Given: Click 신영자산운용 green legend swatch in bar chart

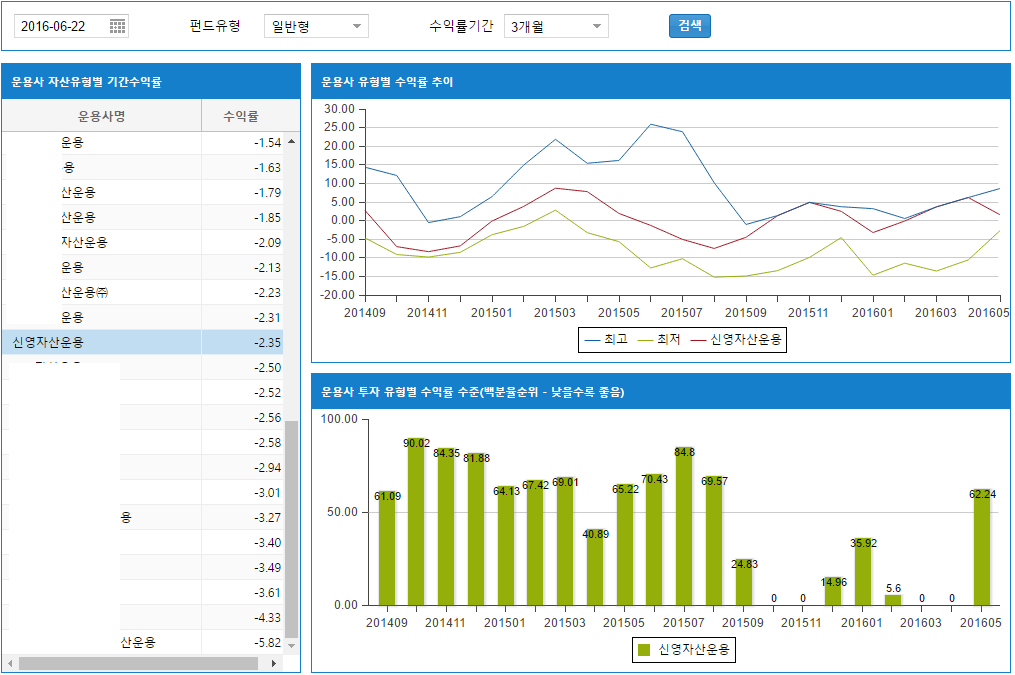Looking at the screenshot, I should pos(644,651).
